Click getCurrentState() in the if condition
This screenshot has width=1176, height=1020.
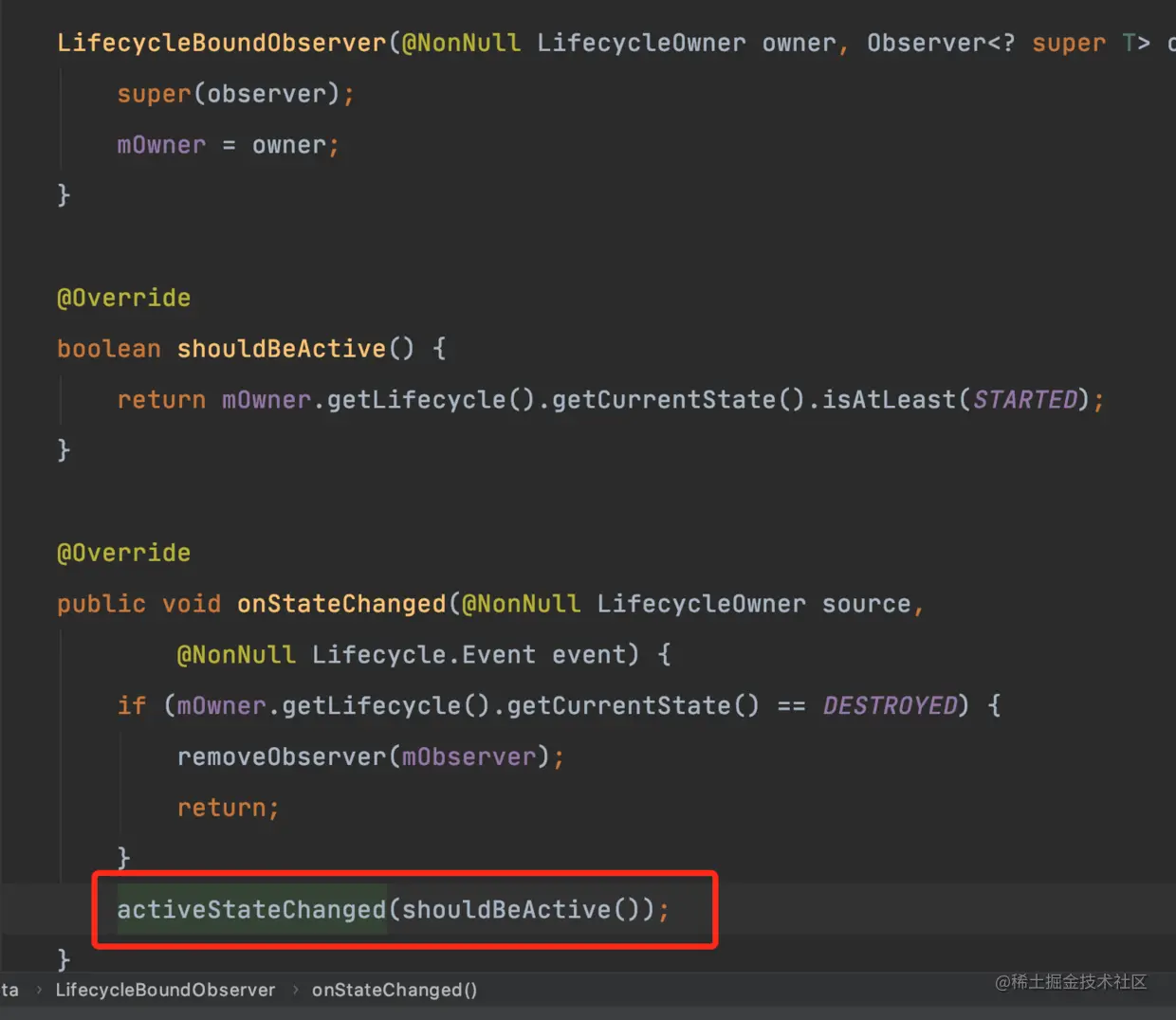pyautogui.click(x=633, y=705)
